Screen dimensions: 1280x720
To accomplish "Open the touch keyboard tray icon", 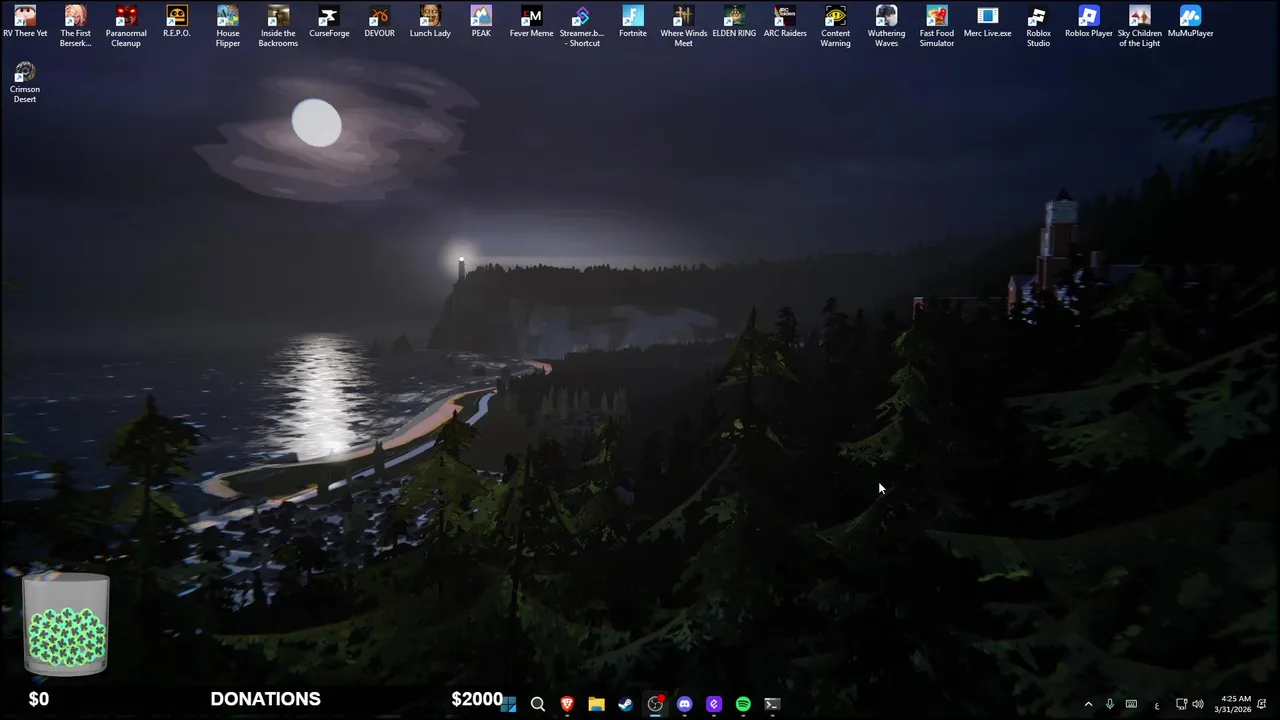I will tap(1131, 704).
